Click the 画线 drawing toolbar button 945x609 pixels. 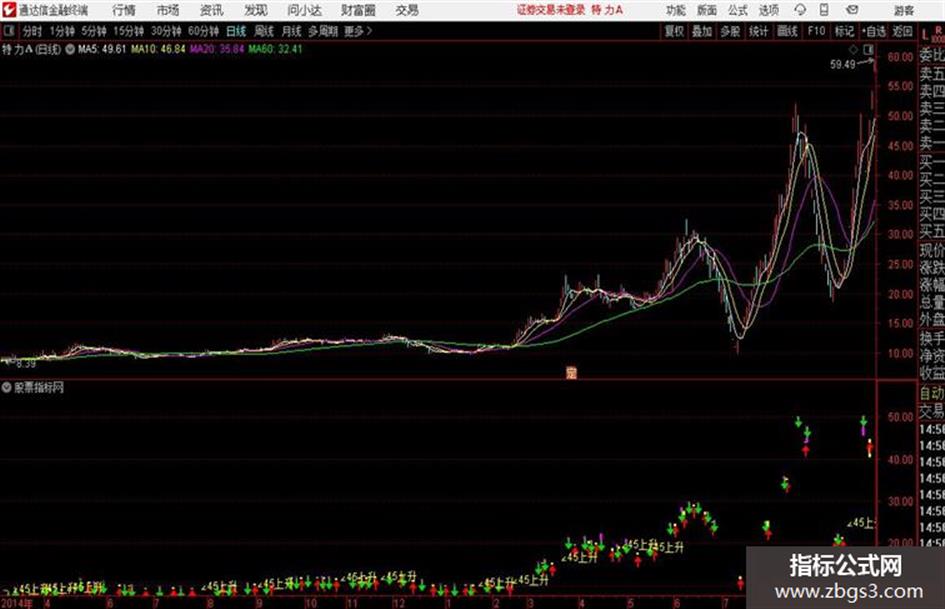coord(787,31)
